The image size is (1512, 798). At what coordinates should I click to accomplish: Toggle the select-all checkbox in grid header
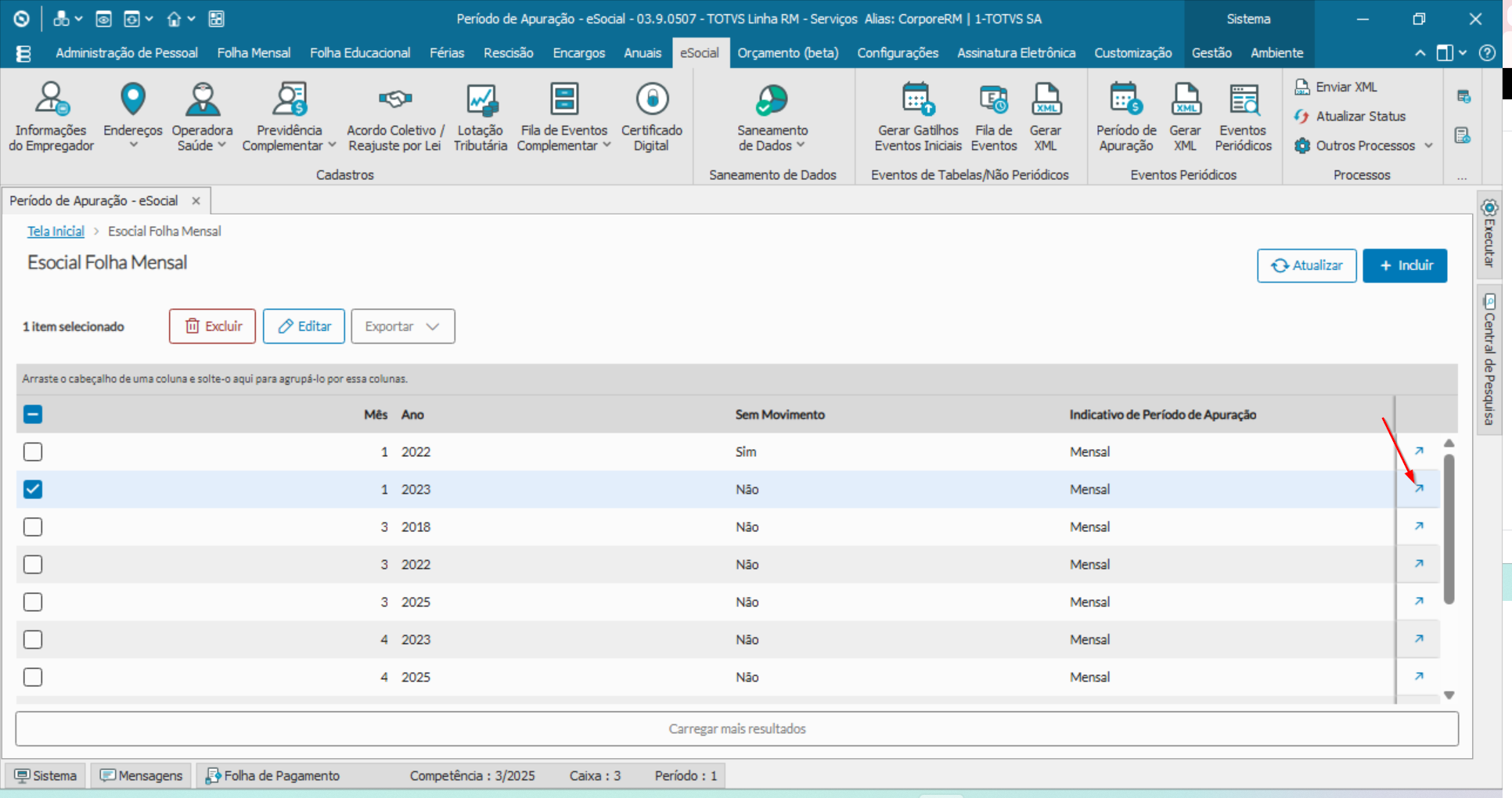pos(33,414)
